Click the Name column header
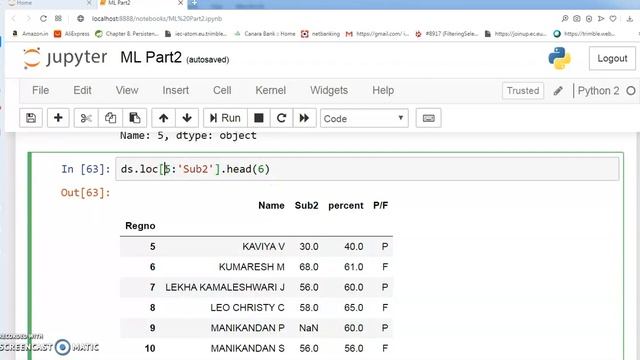The height and width of the screenshot is (360, 640). pyautogui.click(x=271, y=205)
